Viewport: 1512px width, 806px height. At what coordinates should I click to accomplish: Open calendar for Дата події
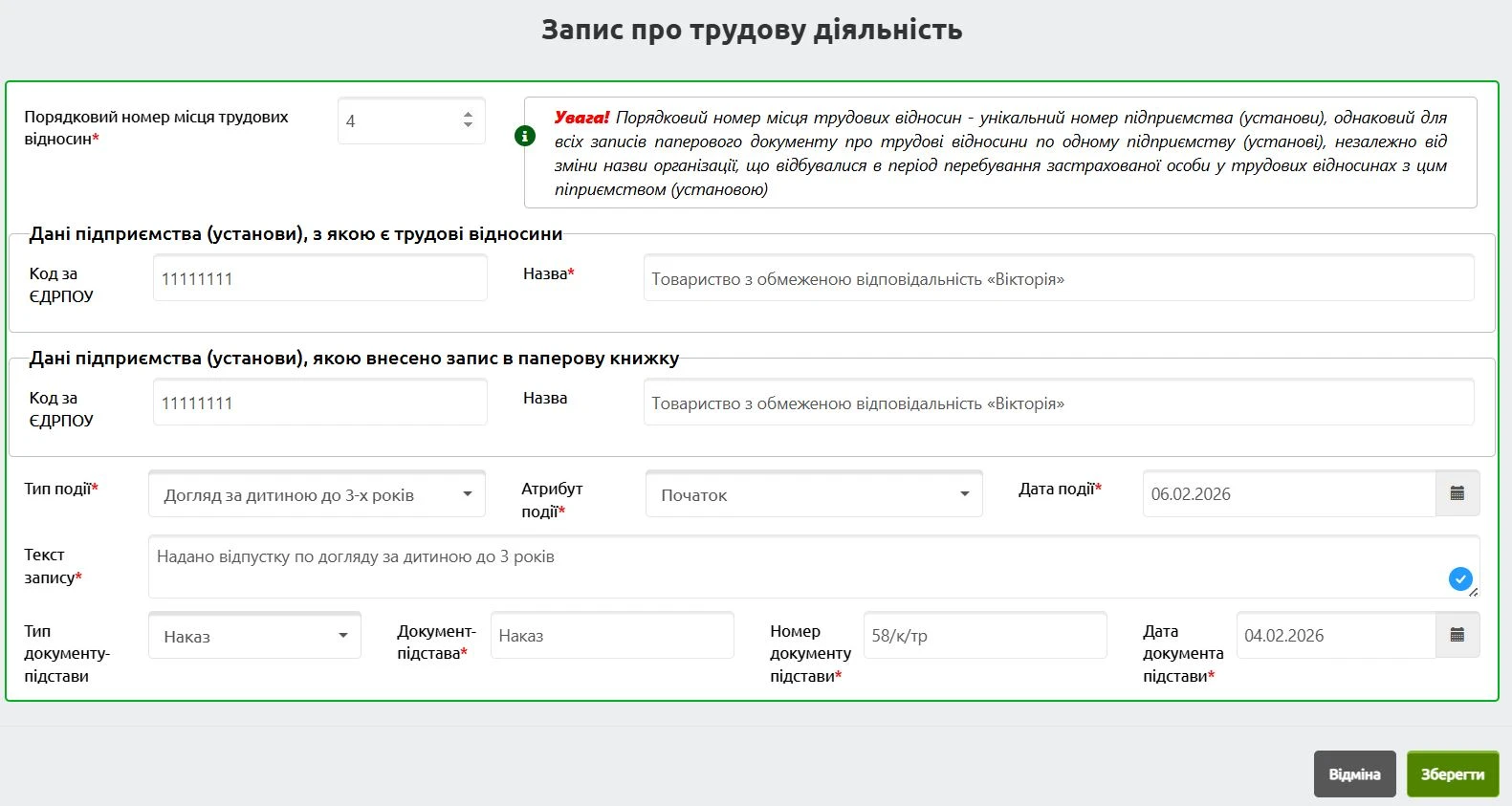click(1457, 494)
